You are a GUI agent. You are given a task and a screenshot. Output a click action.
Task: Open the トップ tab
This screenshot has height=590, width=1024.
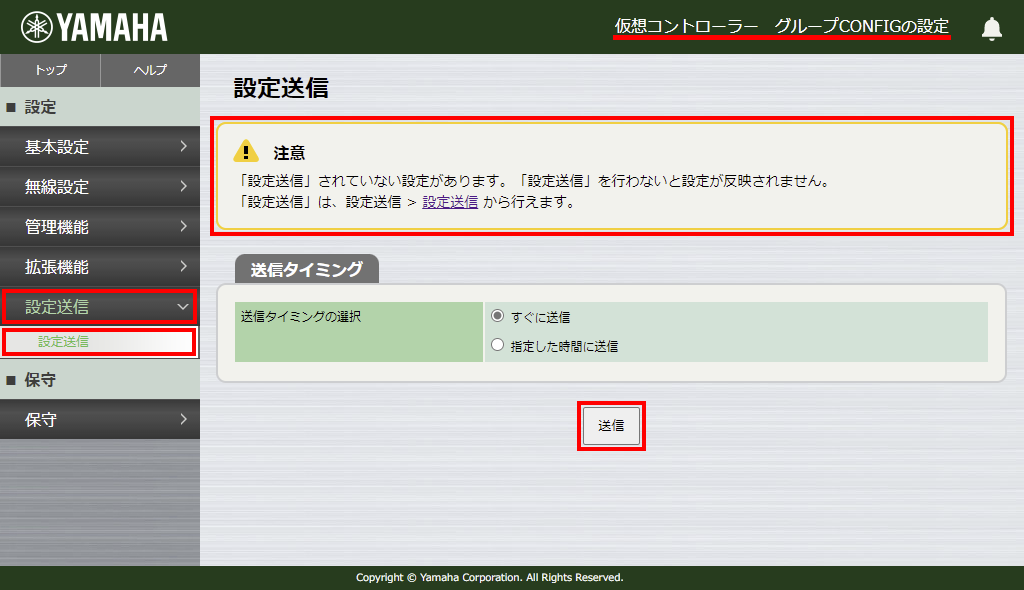click(50, 70)
